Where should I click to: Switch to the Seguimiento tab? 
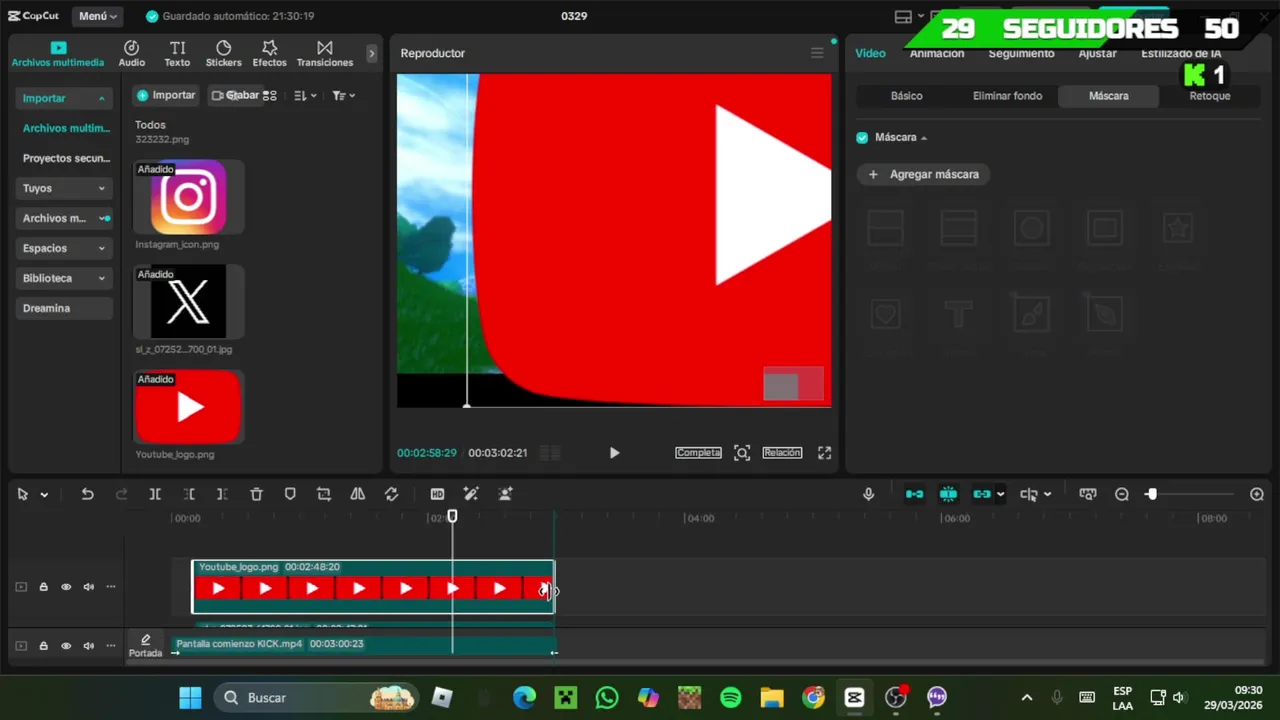(1021, 53)
